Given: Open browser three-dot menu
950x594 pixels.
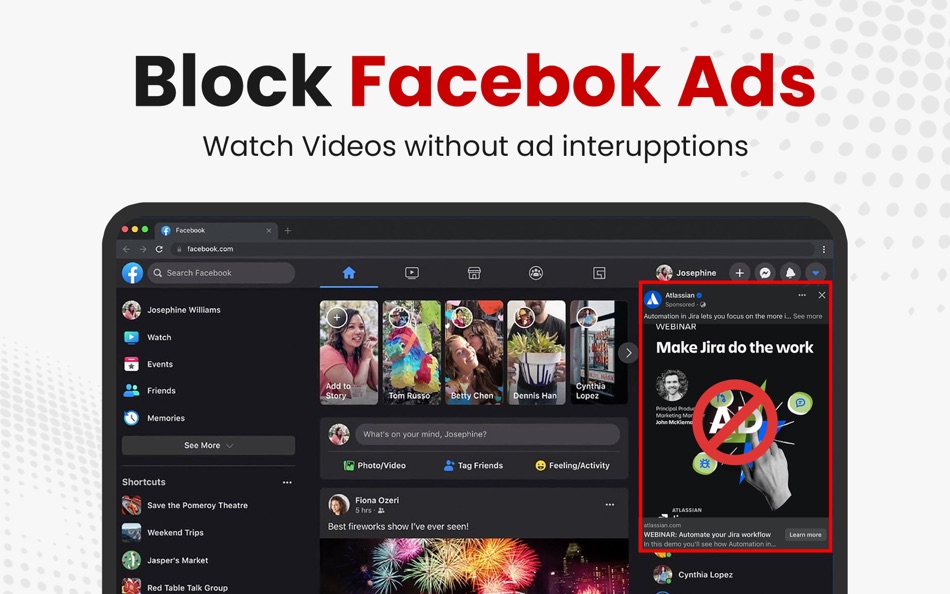Looking at the screenshot, I should pyautogui.click(x=823, y=249).
